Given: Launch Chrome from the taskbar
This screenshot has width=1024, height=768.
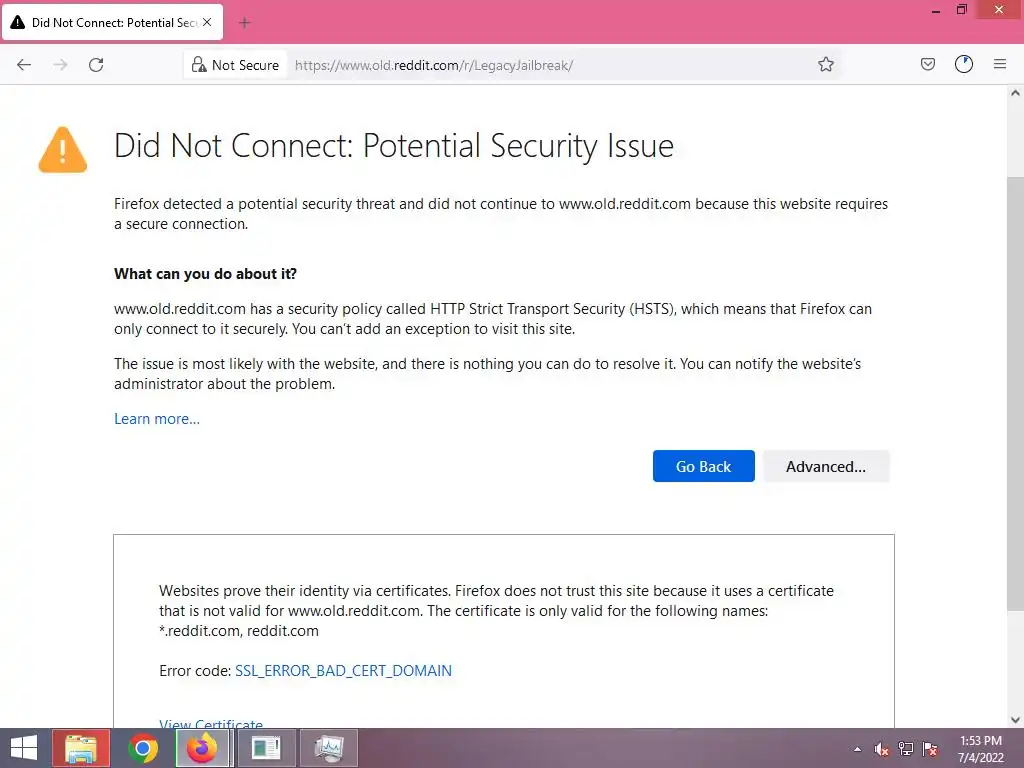Looking at the screenshot, I should 142,748.
